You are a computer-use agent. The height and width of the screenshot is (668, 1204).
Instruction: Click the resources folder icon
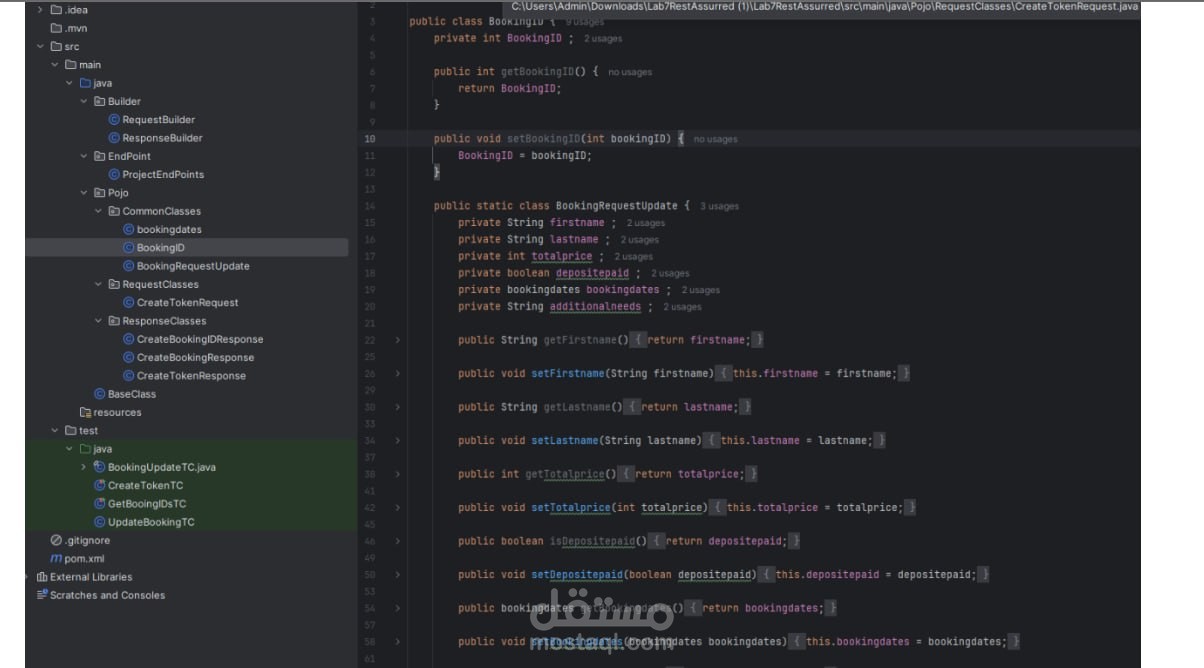85,412
